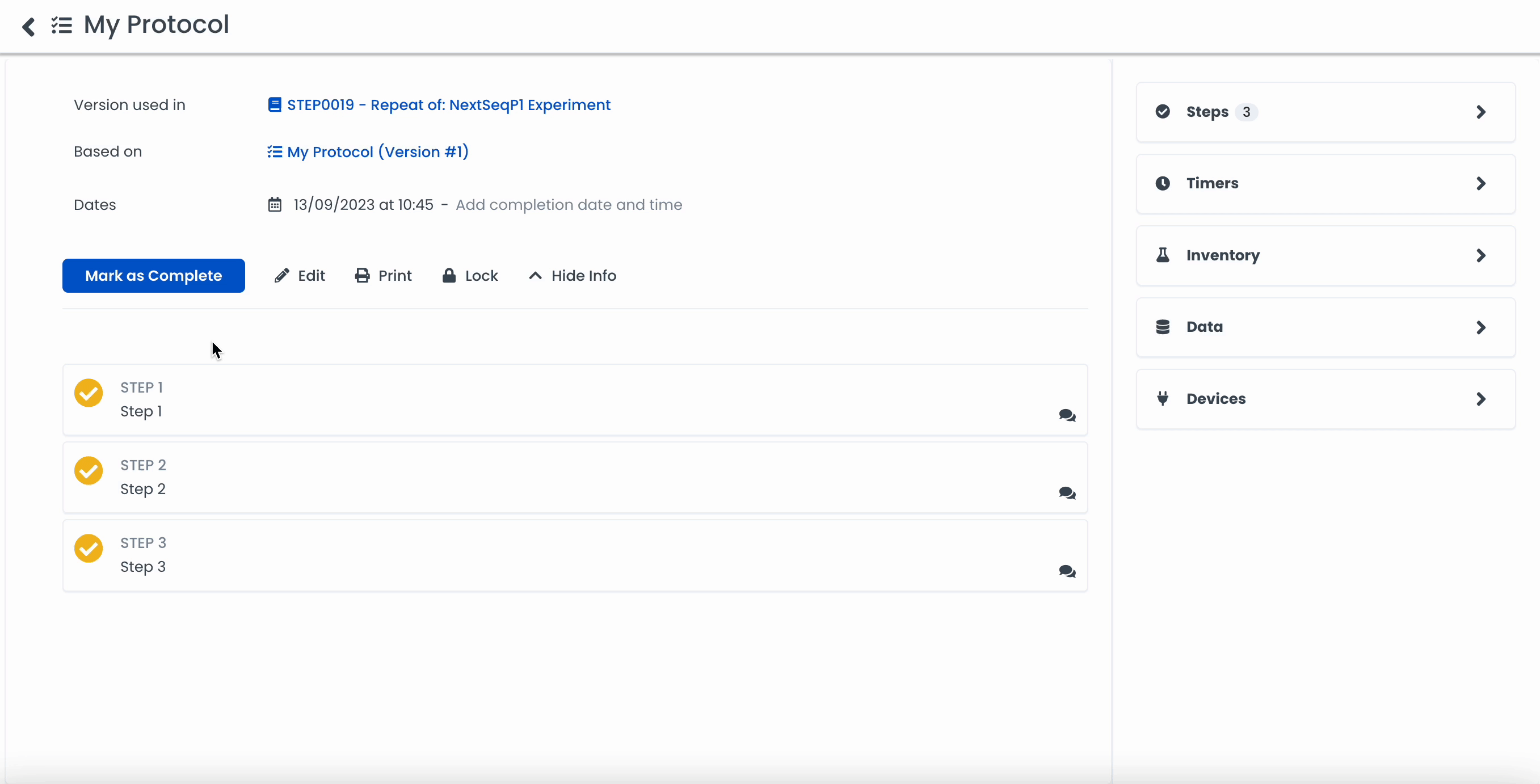Image resolution: width=1540 pixels, height=784 pixels.
Task: Click Add completion date and time
Action: coord(569,205)
